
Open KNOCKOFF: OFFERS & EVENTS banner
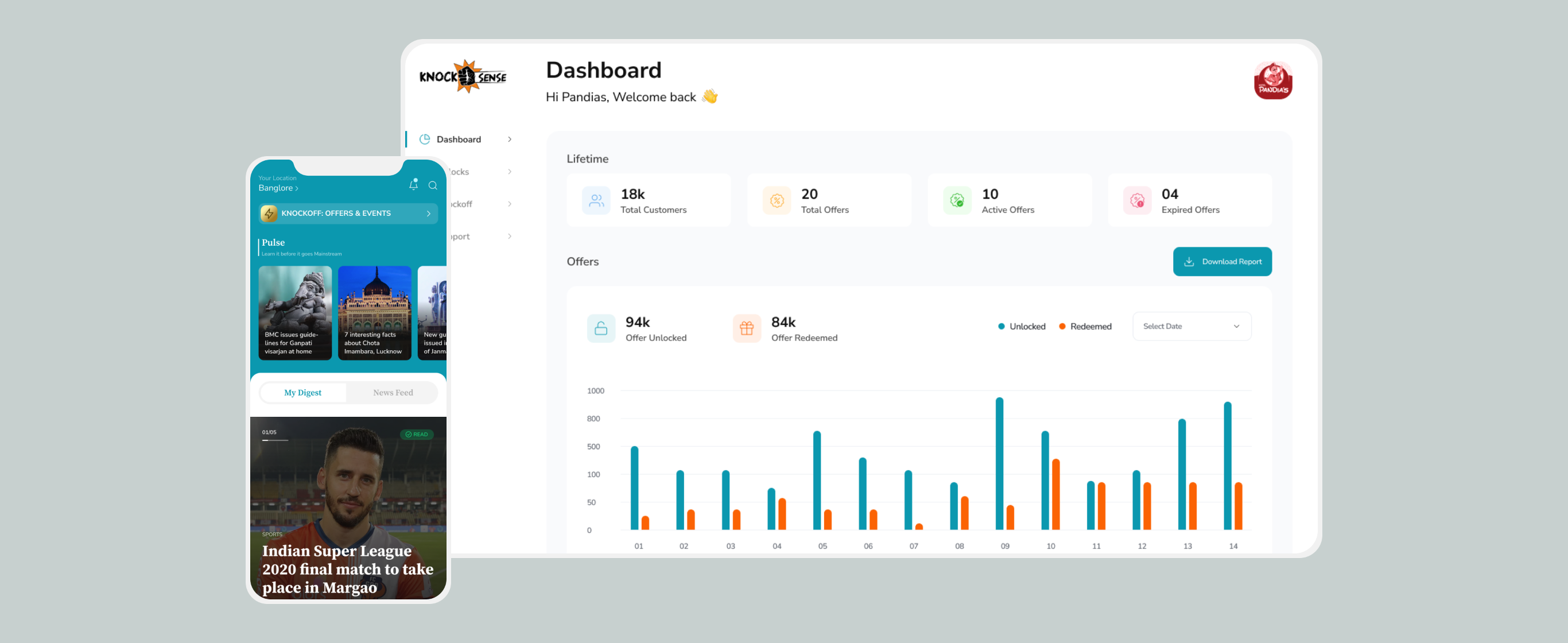347,213
